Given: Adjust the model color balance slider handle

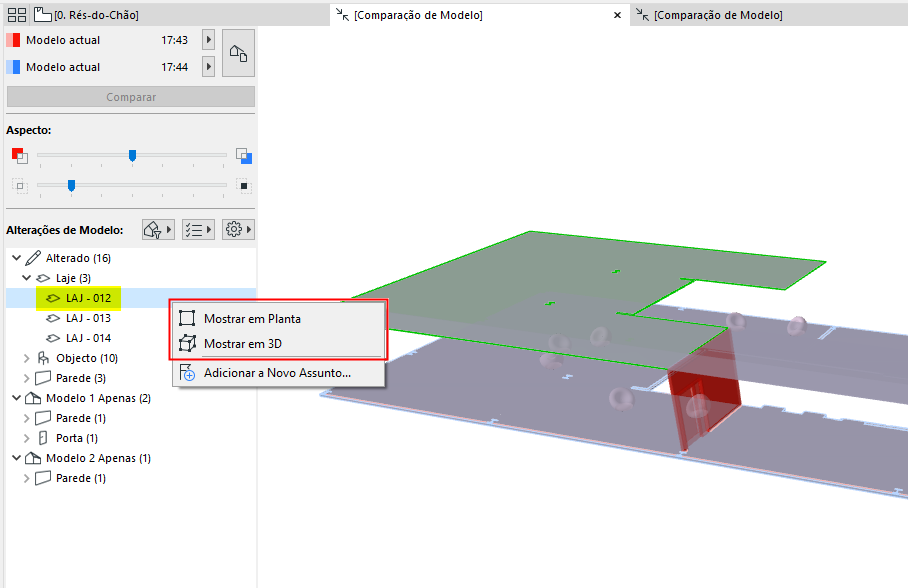Looking at the screenshot, I should [x=132, y=155].
